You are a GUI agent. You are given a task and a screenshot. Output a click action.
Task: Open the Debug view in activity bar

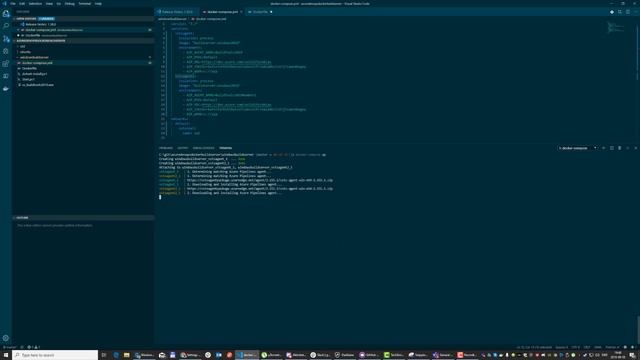click(6, 51)
